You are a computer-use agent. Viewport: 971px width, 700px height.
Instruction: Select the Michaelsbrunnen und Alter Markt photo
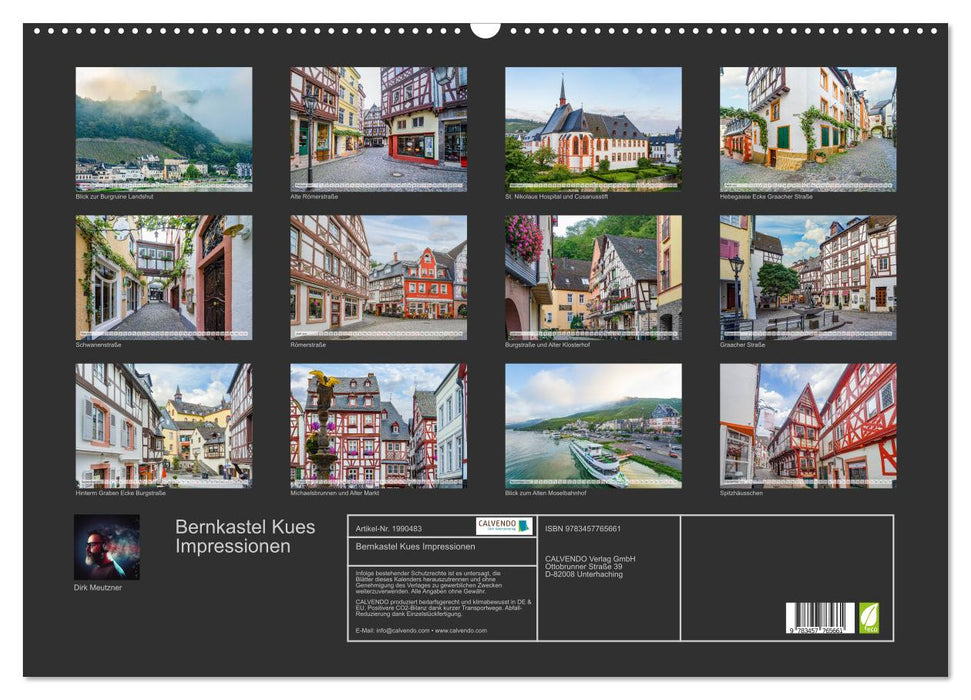tap(378, 425)
